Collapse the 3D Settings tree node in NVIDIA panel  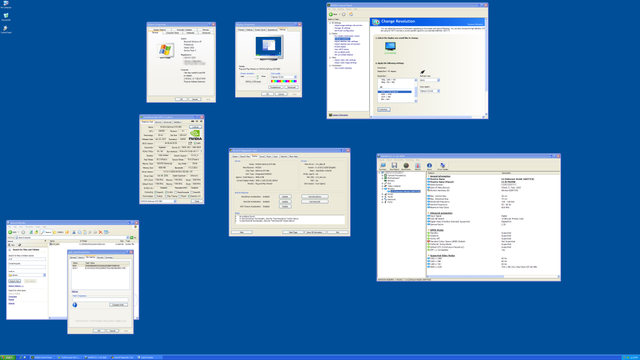(x=330, y=23)
